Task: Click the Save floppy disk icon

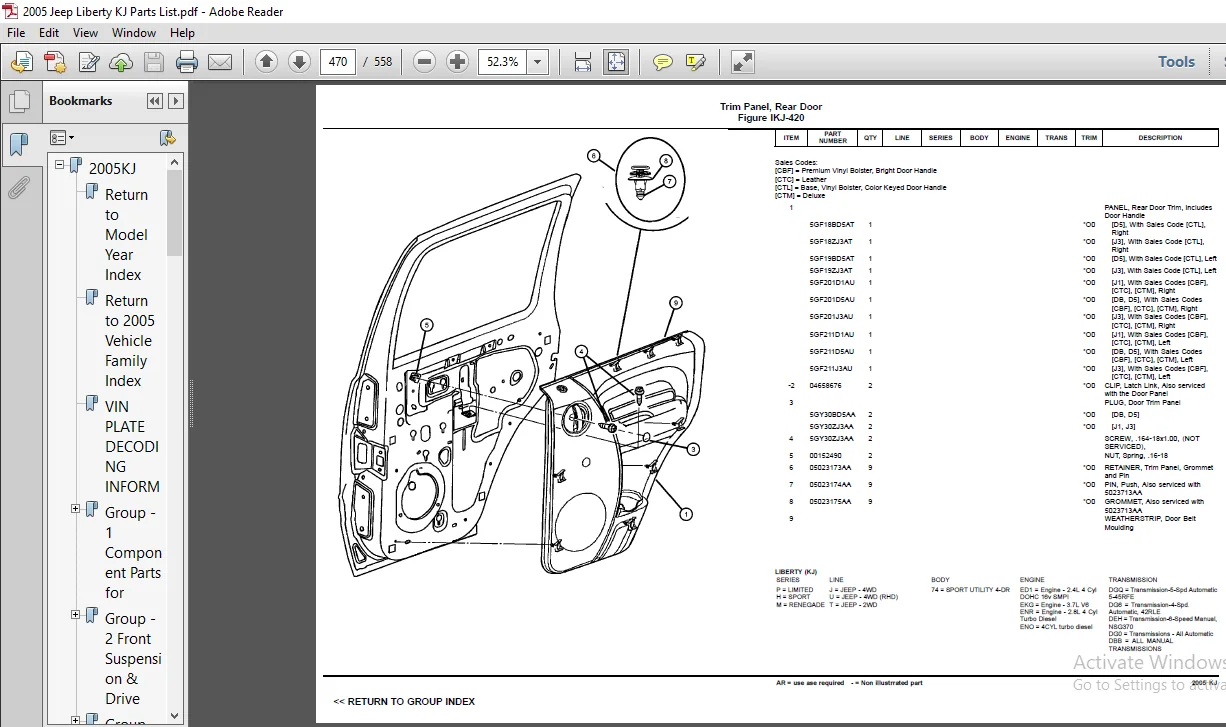Action: (154, 62)
